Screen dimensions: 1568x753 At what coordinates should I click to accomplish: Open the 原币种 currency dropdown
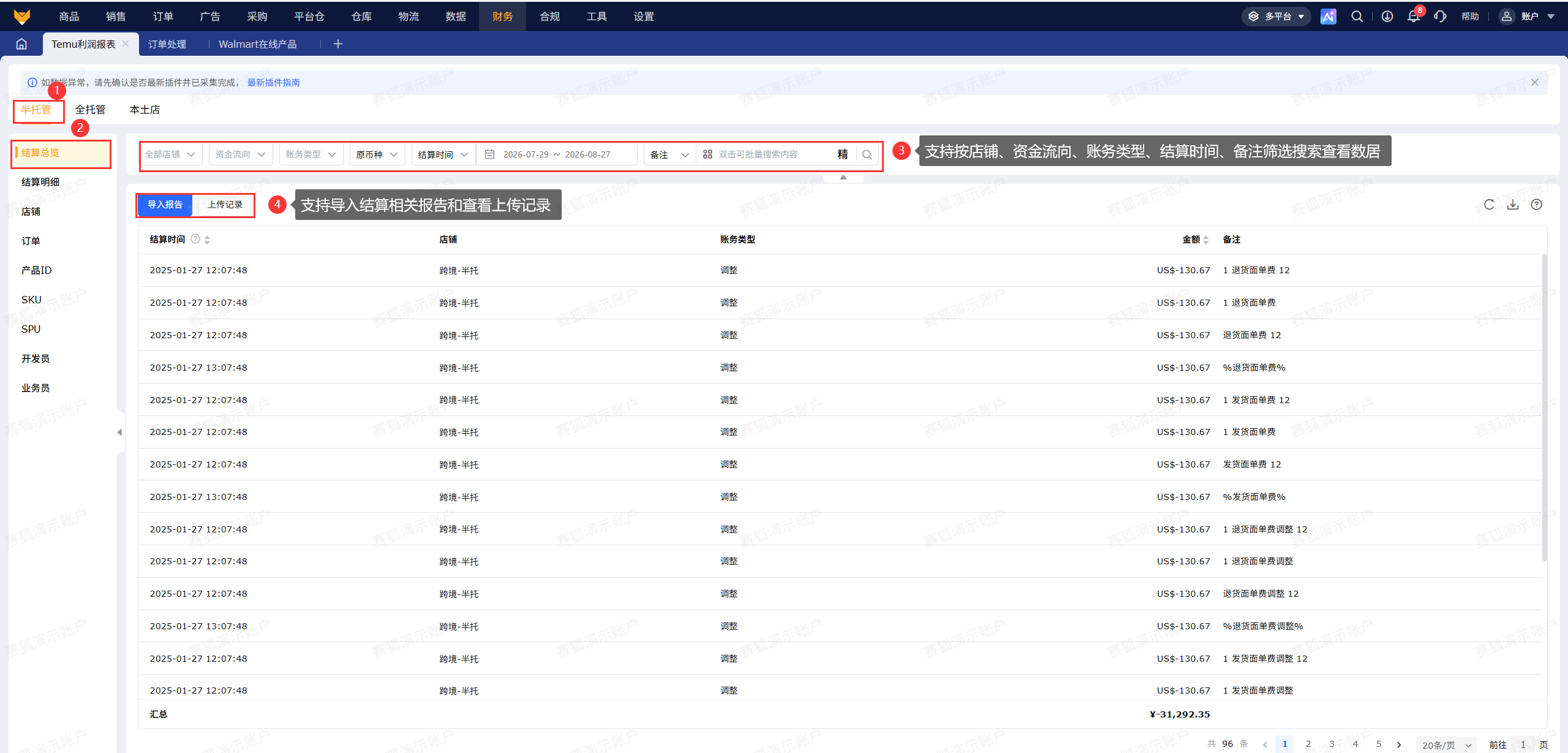coord(377,154)
